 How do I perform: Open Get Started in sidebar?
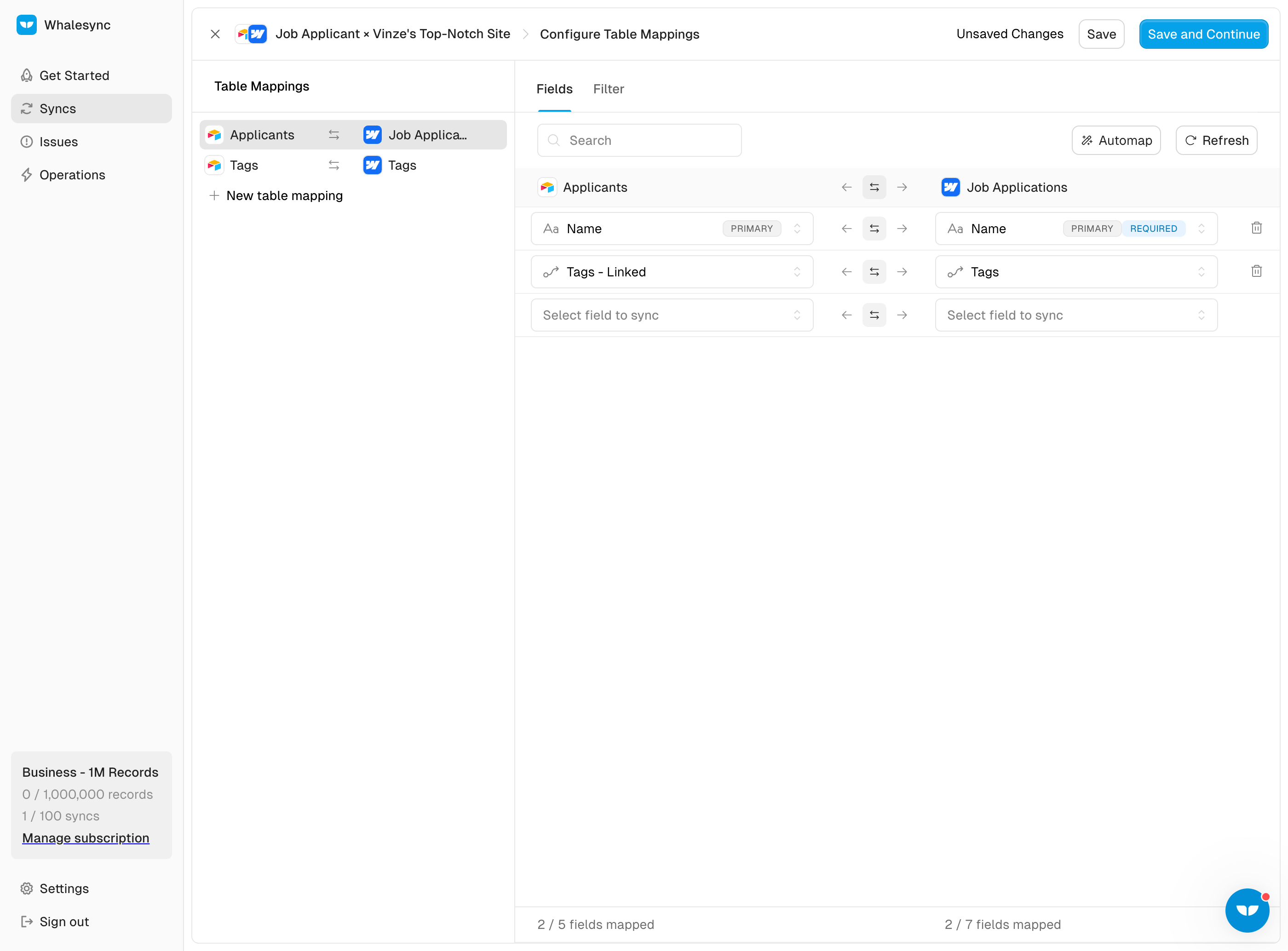click(91, 75)
